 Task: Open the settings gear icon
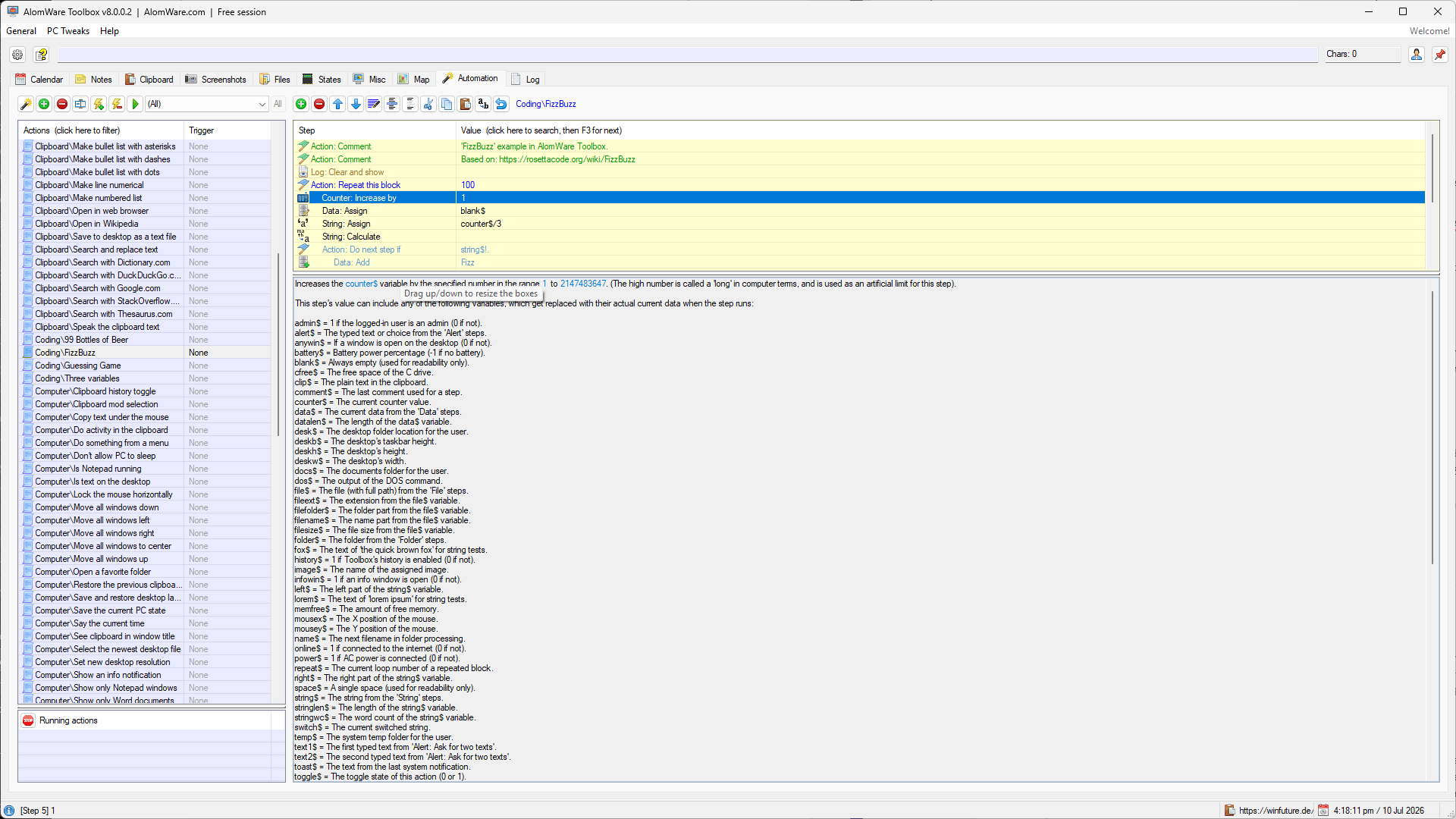pyautogui.click(x=17, y=55)
